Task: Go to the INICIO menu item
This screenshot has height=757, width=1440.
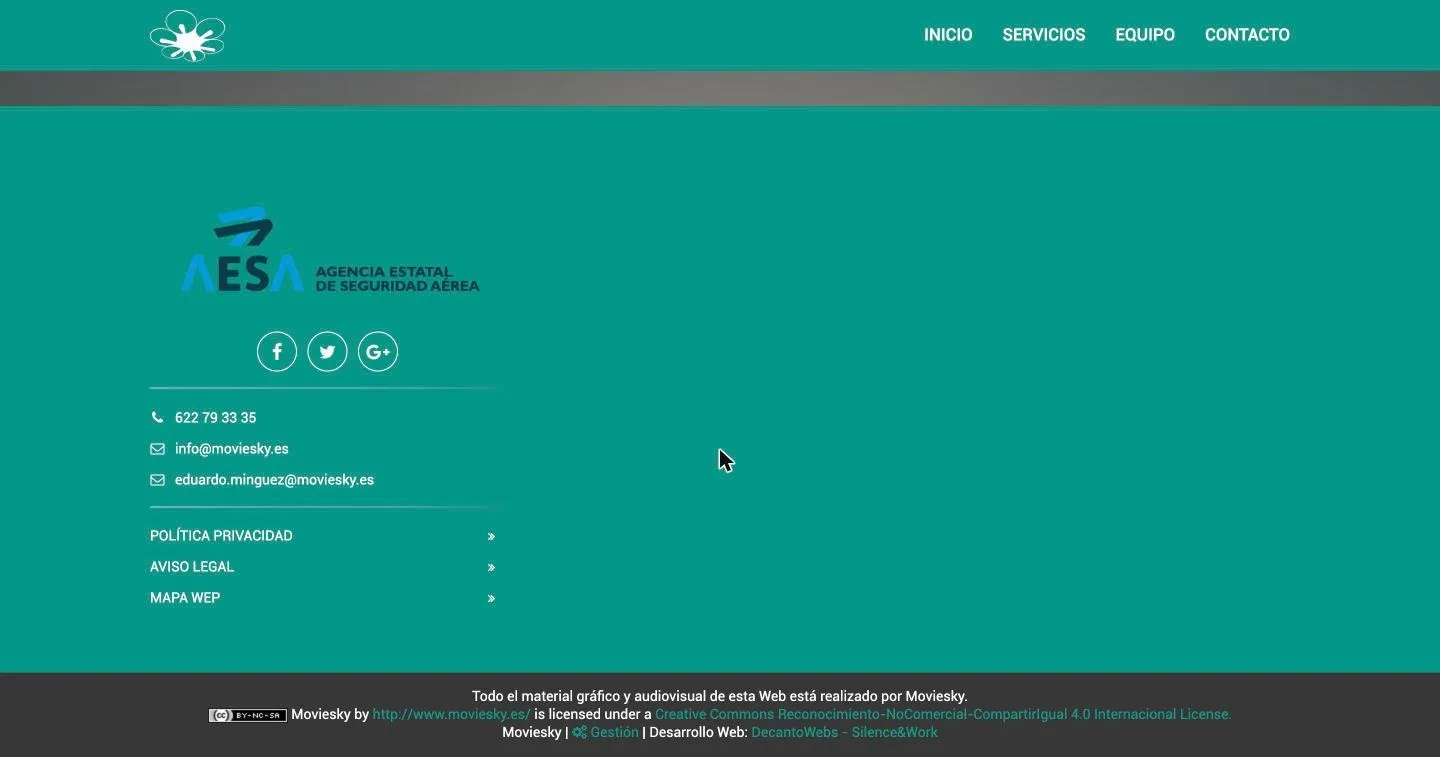Action: 948,35
